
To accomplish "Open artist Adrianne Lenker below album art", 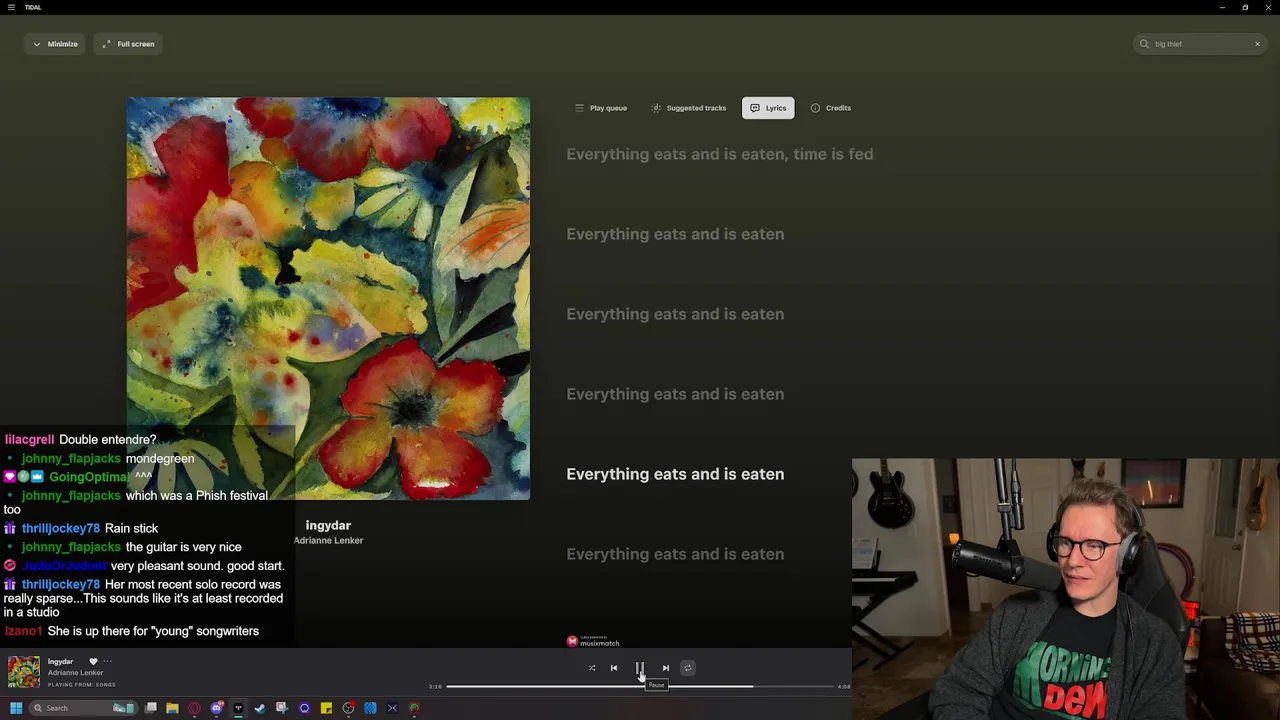I will pos(328,540).
